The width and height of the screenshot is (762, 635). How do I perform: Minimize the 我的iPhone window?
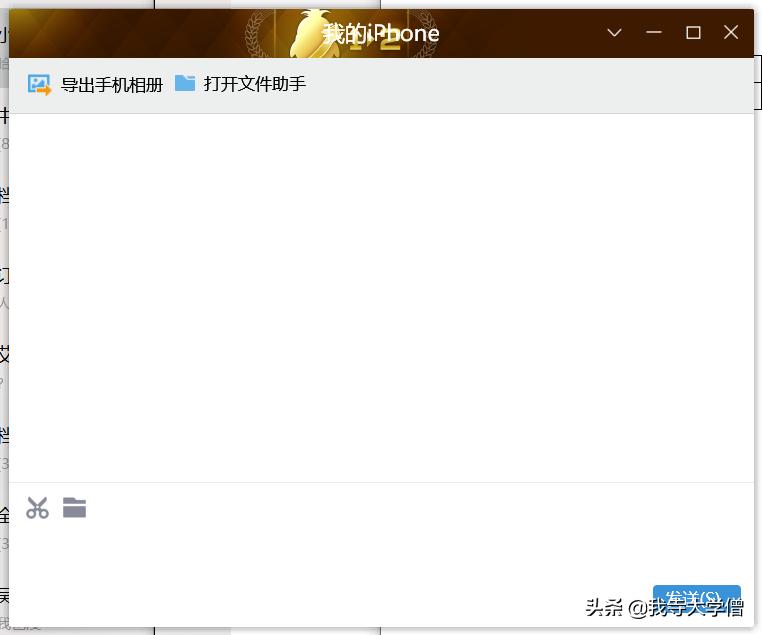[x=654, y=33]
